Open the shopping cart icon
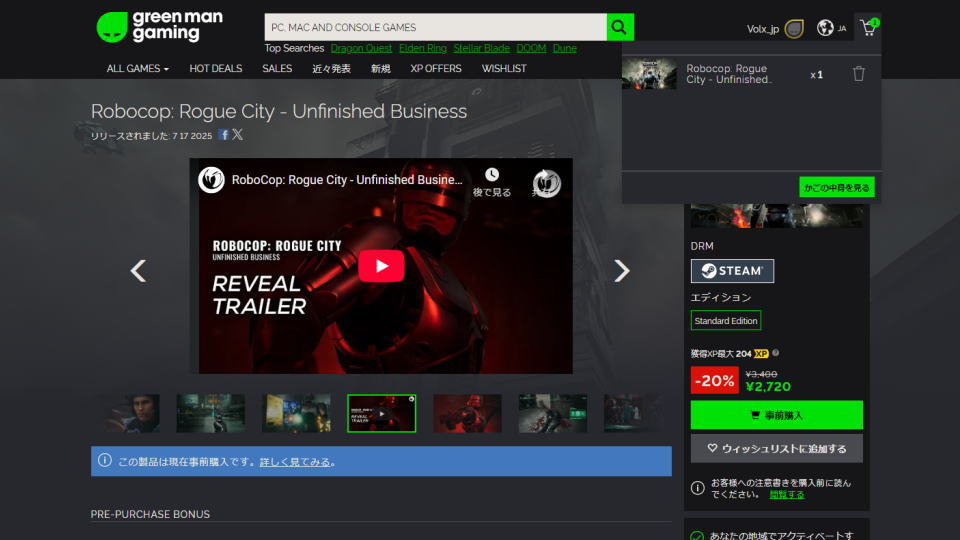 click(868, 28)
